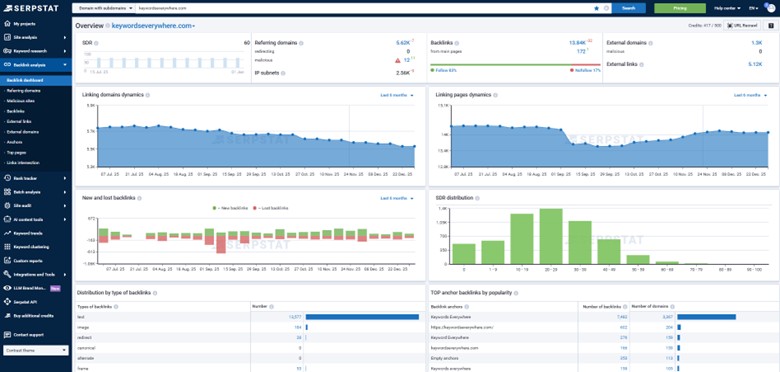Open External links in sidebar submenu
Image resolution: width=780 pixels, height=372 pixels.
[19, 121]
